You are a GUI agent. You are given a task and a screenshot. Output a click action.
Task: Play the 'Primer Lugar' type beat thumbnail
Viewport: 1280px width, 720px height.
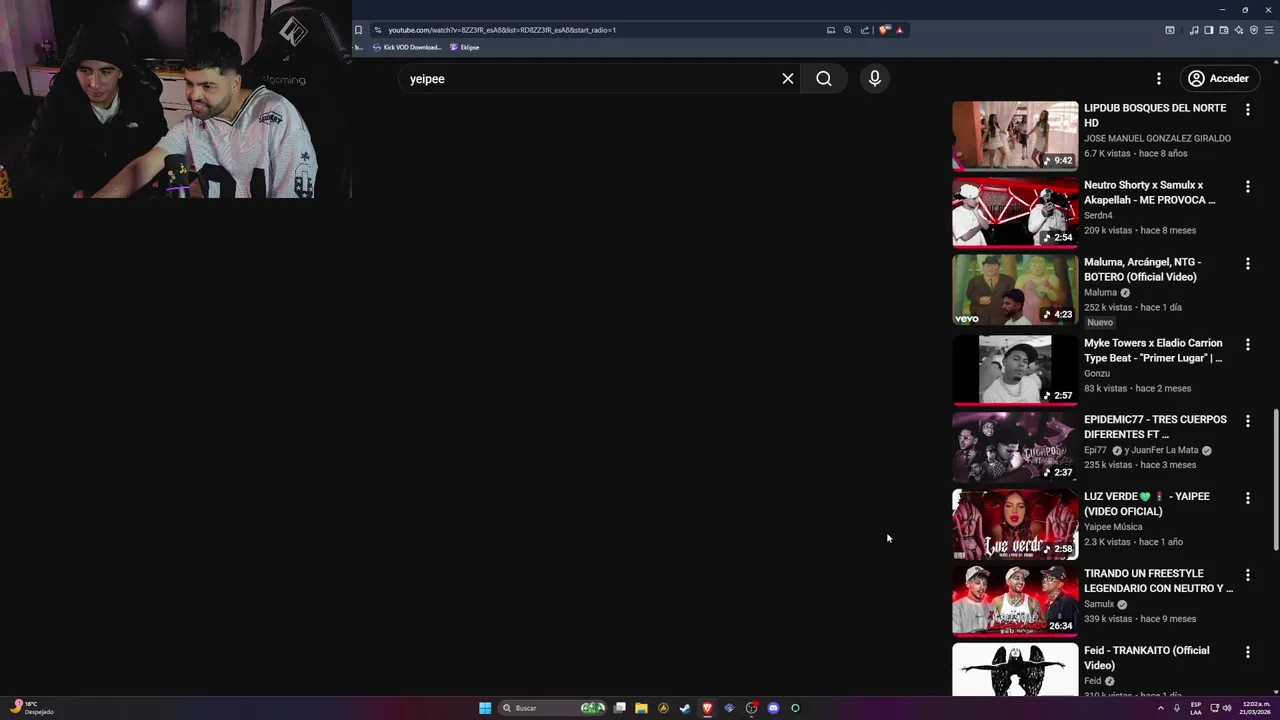coord(1015,370)
